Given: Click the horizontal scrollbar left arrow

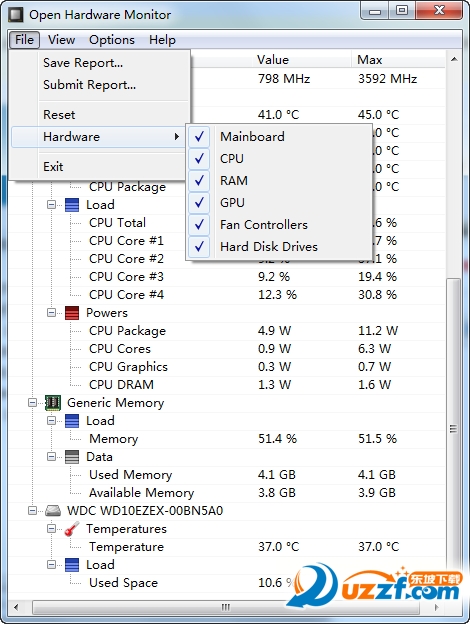Looking at the screenshot, I should 16,607.
